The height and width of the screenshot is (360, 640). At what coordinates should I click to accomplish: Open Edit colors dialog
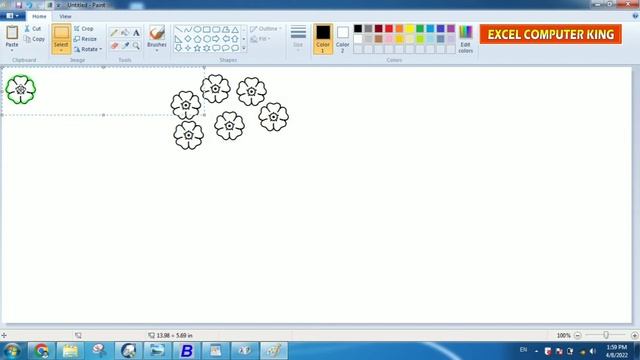465,39
